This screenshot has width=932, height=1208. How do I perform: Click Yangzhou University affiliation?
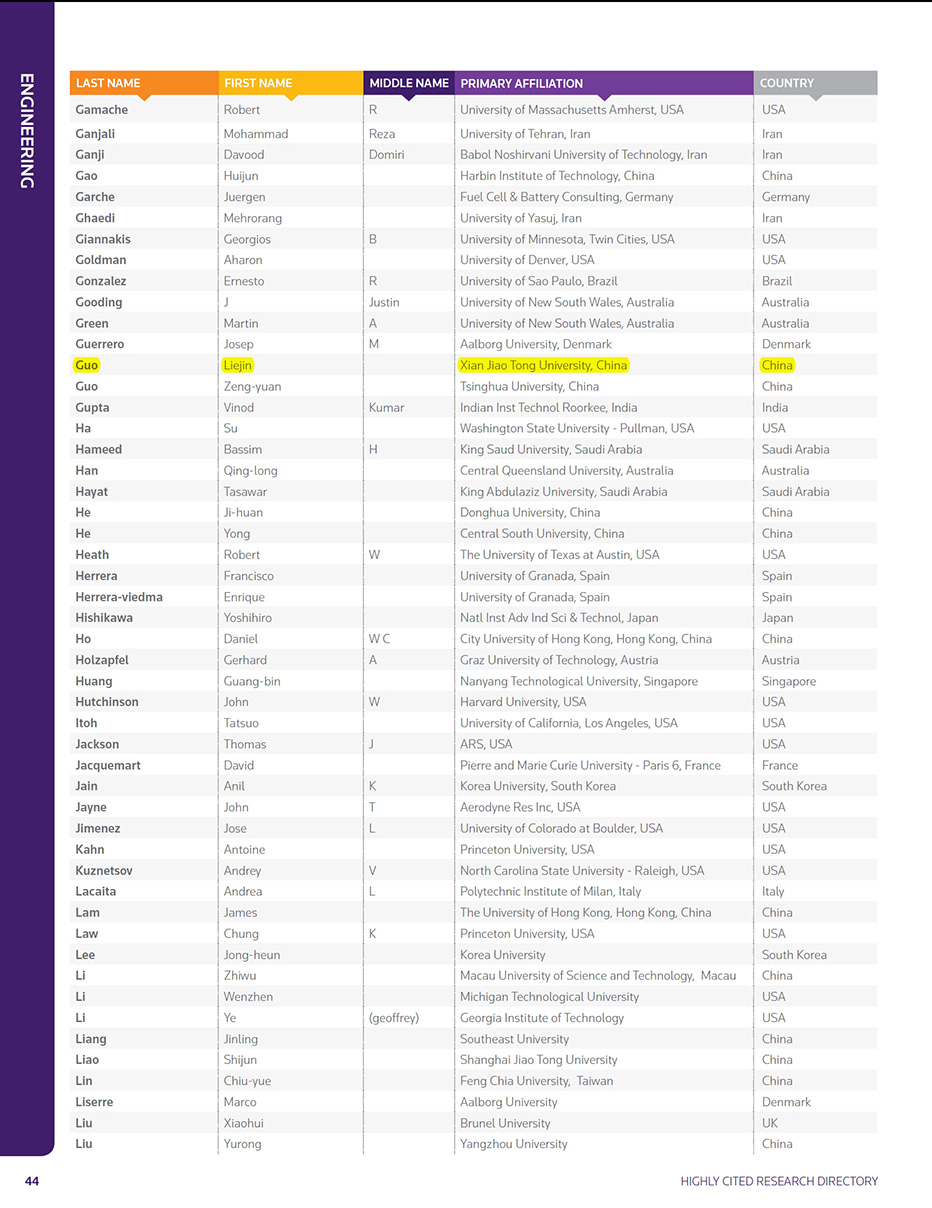514,1144
